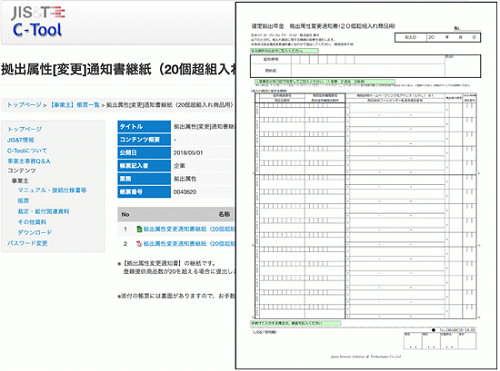
Task: Click the コンテンツ sidebar heading
Action: point(22,170)
